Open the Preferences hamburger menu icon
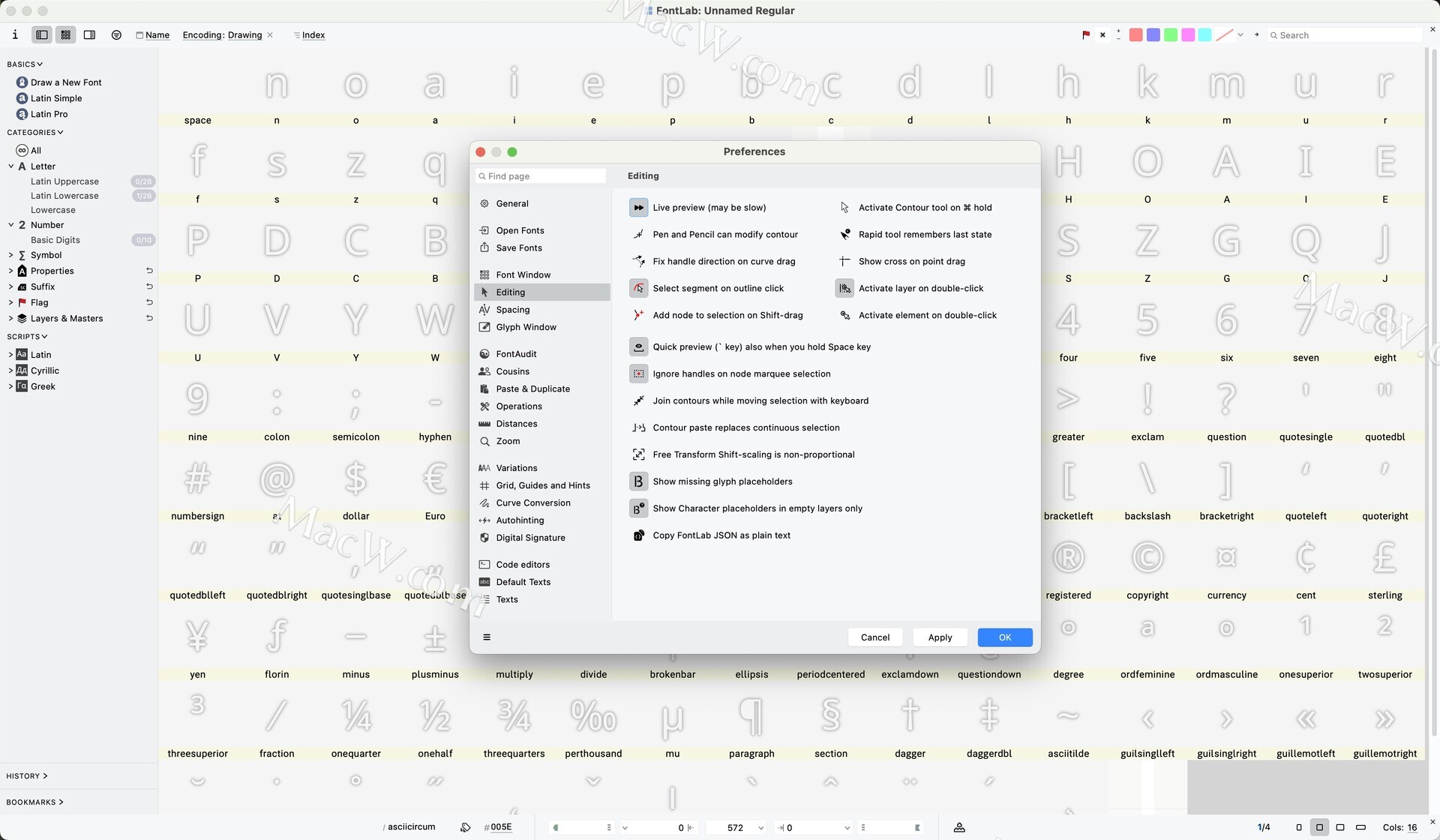This screenshot has height=840, width=1440. [487, 637]
